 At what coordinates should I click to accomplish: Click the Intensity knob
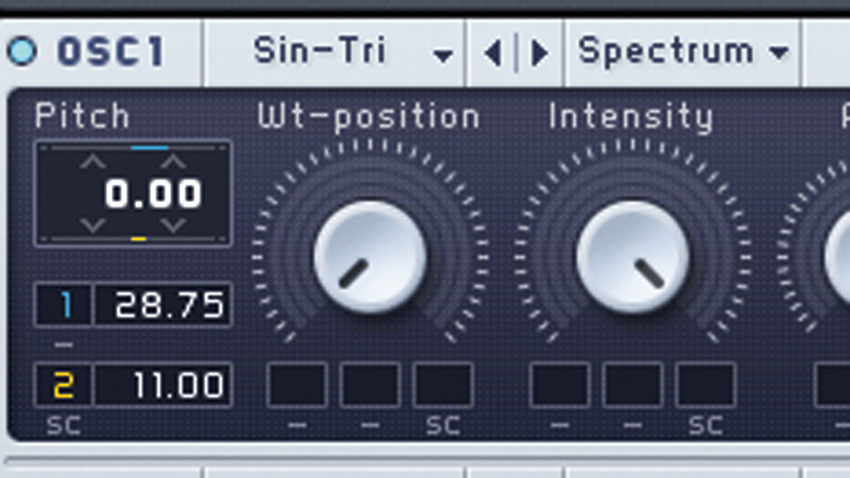(x=633, y=256)
